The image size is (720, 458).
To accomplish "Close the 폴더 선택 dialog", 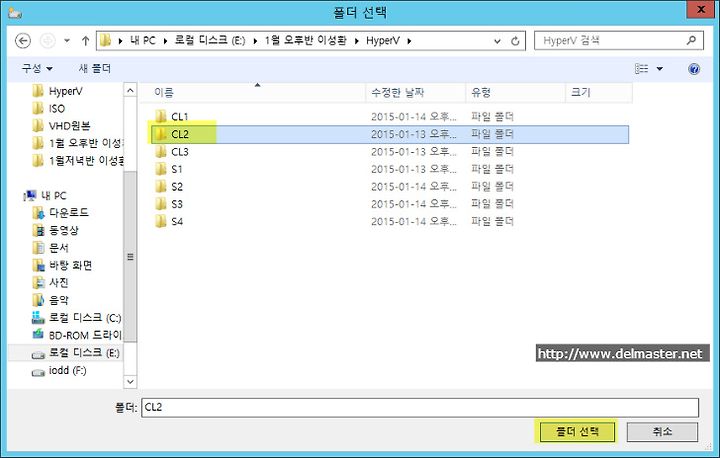I will coord(701,9).
